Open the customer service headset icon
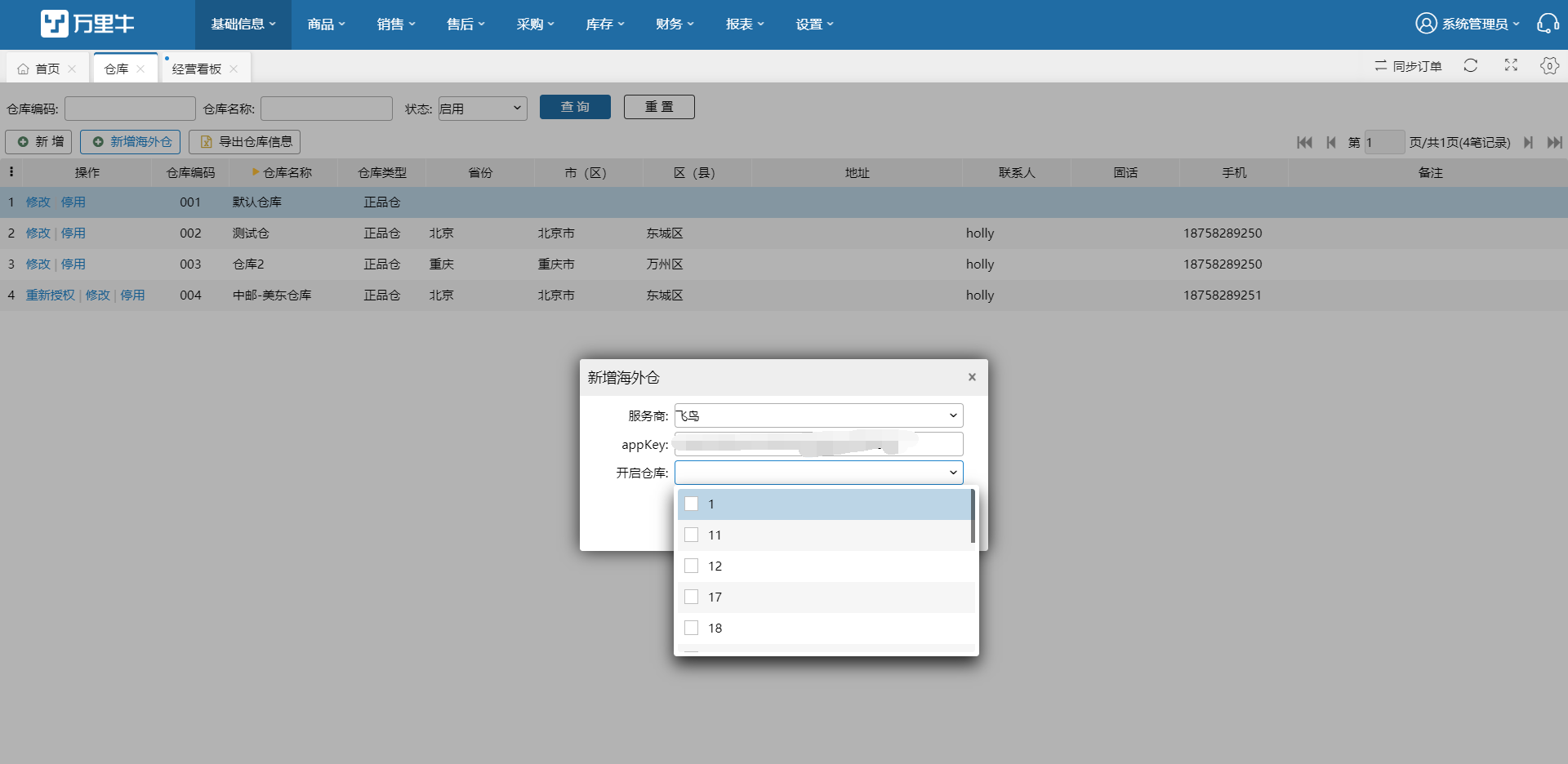This screenshot has width=1568, height=764. (x=1548, y=24)
